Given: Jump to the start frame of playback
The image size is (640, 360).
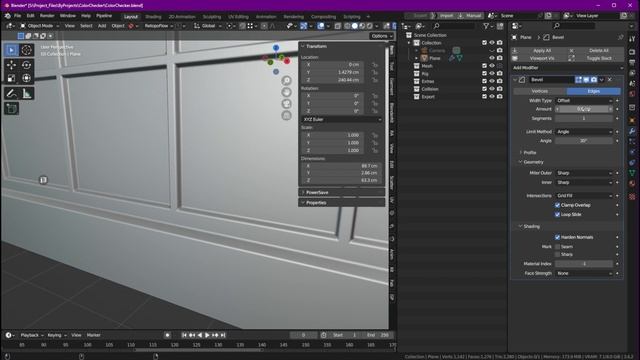Looking at the screenshot, I should coord(184,335).
